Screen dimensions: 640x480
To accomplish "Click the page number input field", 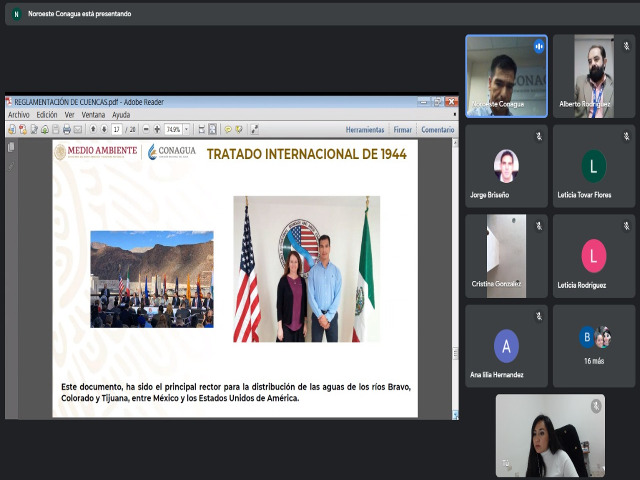I will 117,129.
